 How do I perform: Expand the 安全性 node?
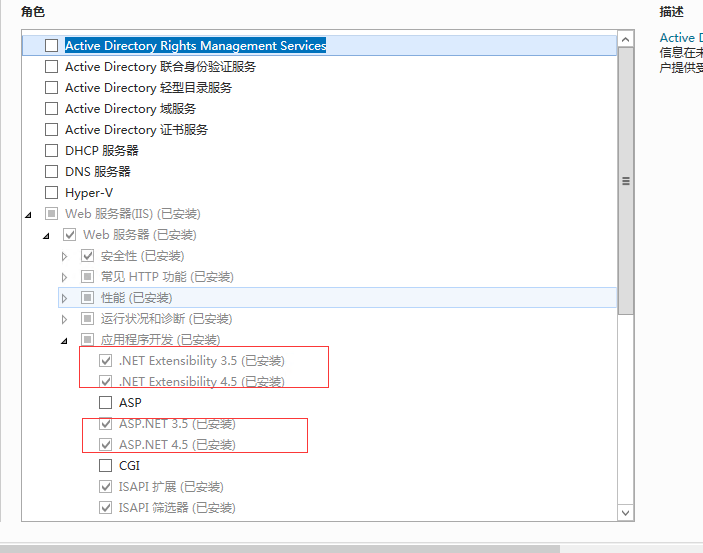(64, 256)
